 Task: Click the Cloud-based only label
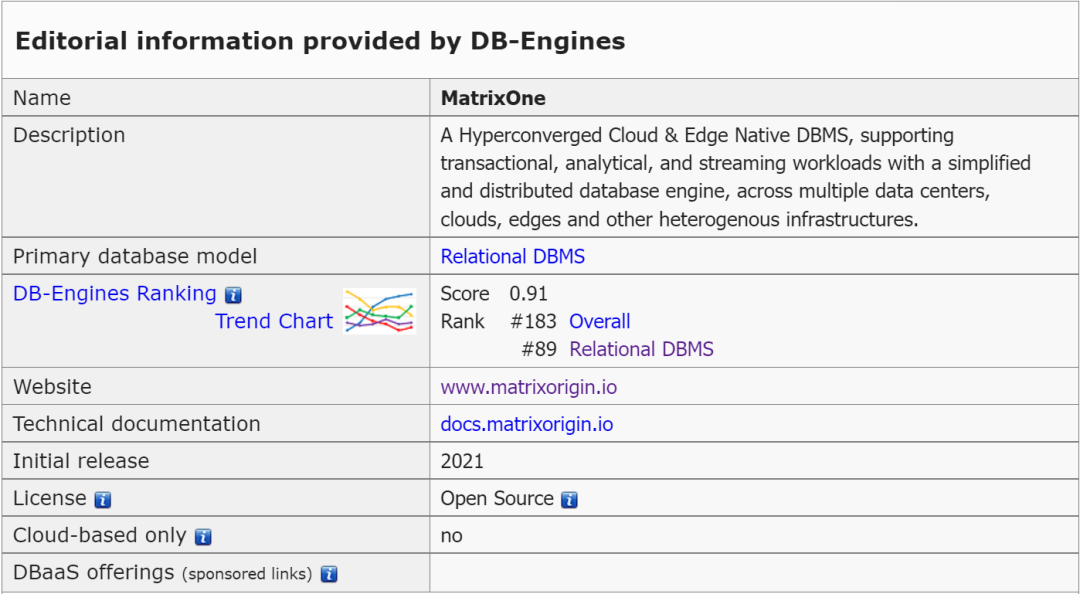pos(99,536)
